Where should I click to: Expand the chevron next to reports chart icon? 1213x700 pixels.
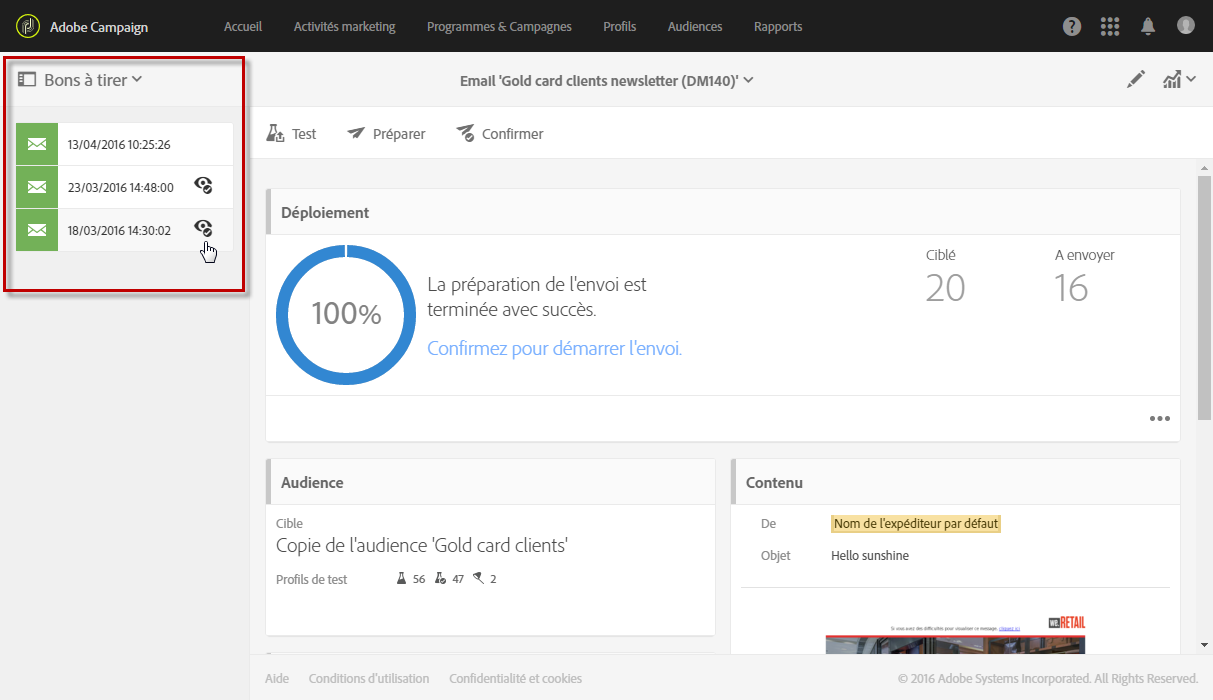click(x=1191, y=81)
